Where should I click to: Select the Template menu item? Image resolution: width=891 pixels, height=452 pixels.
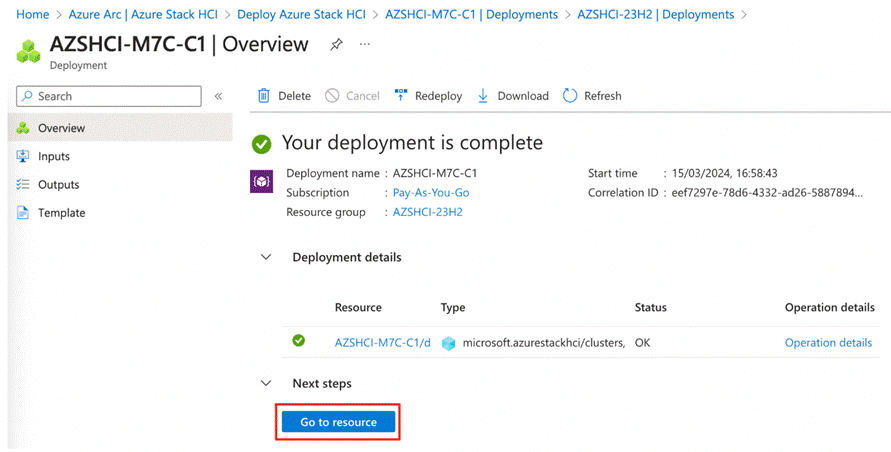pyautogui.click(x=61, y=213)
